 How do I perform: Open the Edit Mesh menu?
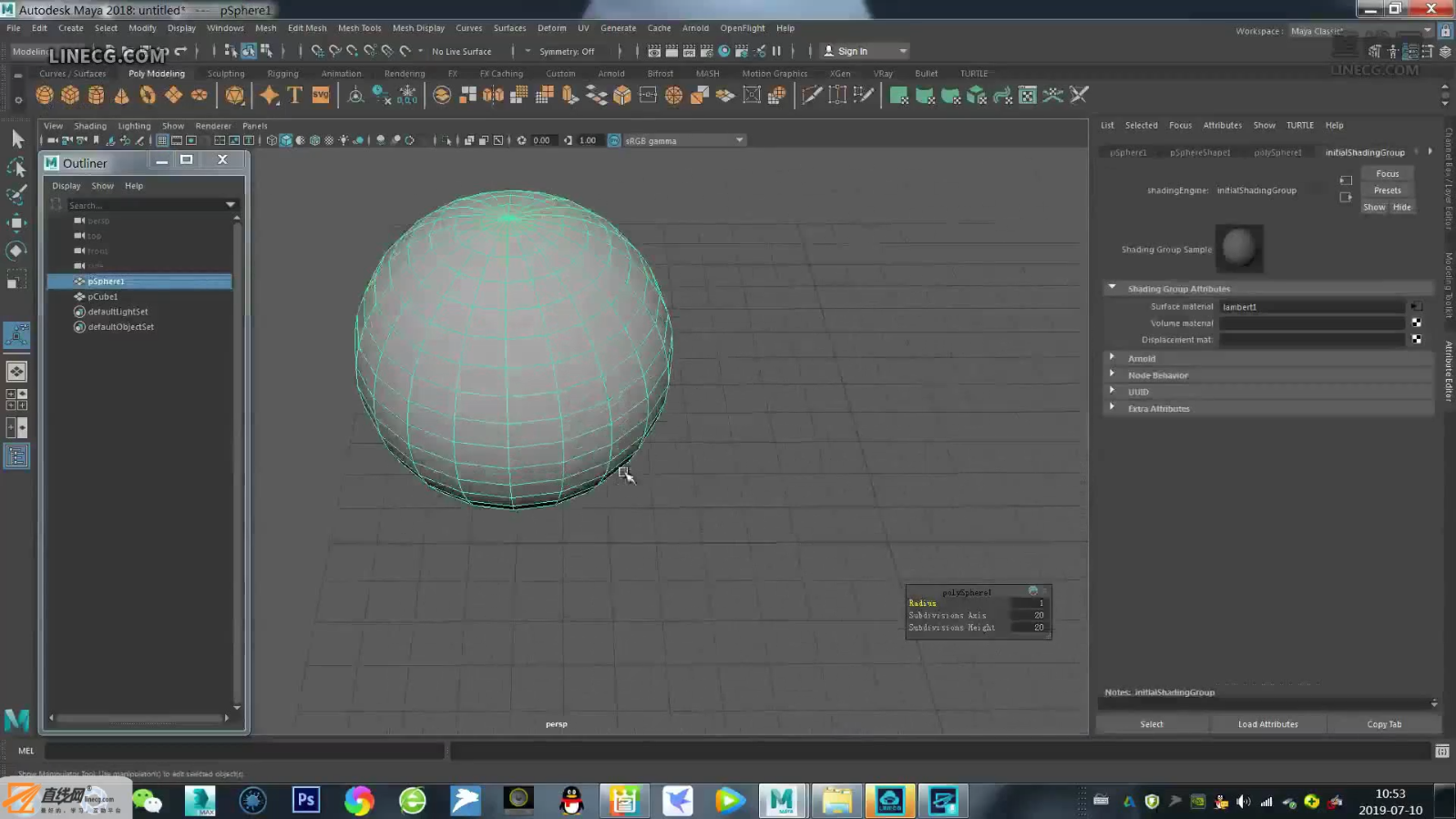click(x=307, y=28)
